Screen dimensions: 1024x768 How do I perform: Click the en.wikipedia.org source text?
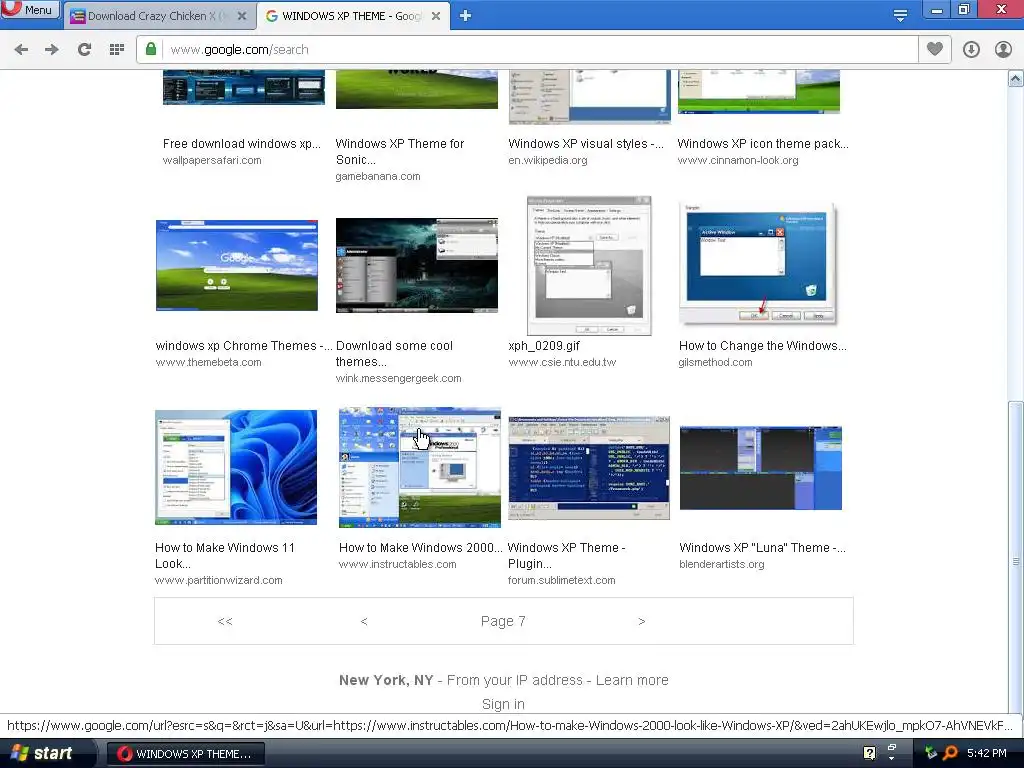[x=548, y=161]
